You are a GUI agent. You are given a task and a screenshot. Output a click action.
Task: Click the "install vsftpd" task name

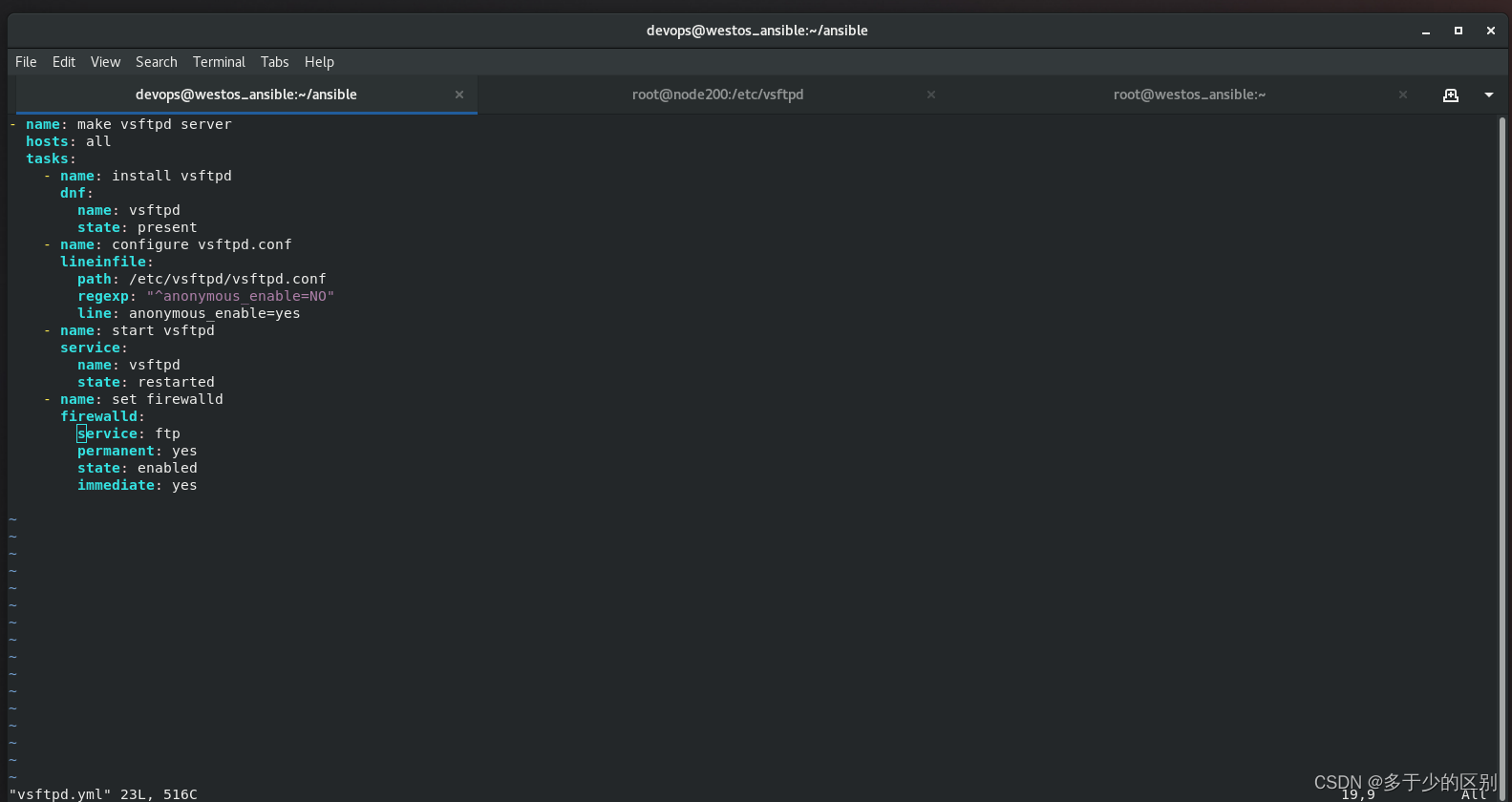[172, 176]
